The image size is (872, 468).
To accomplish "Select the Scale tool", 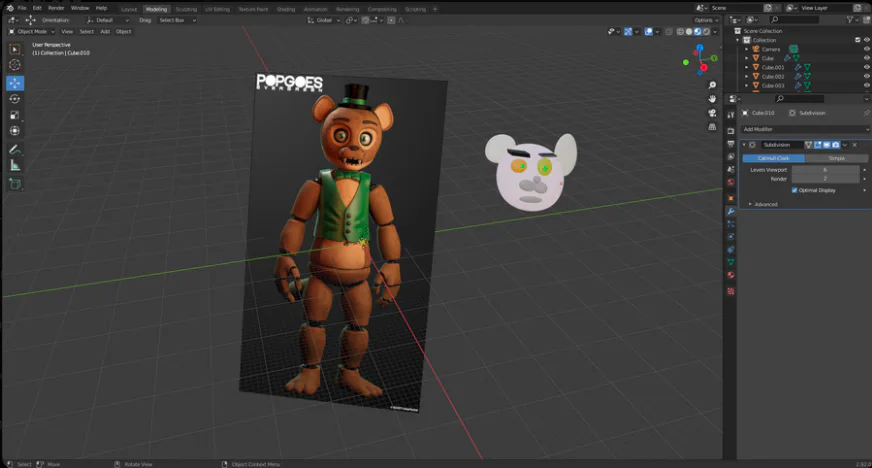I will (15, 115).
